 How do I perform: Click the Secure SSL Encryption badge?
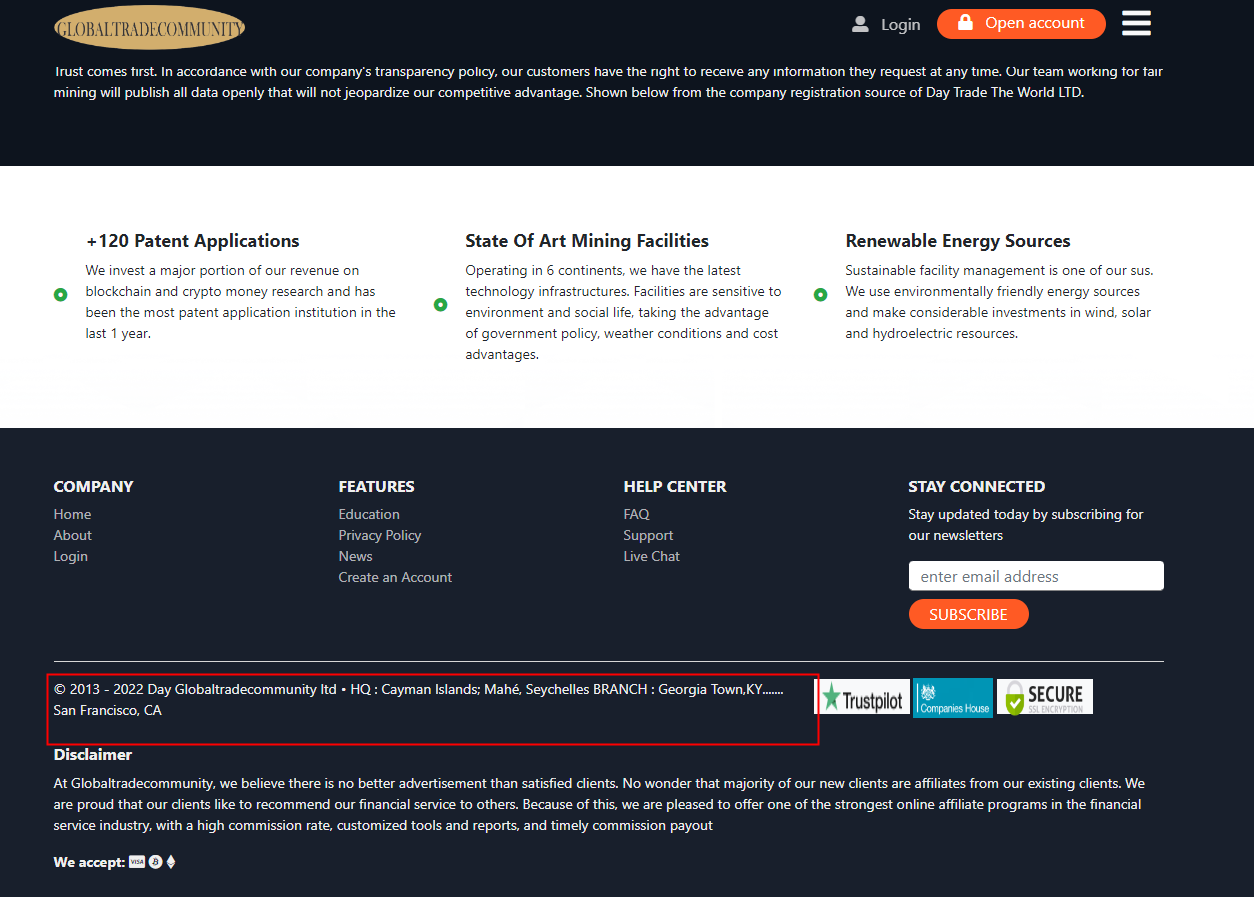pyautogui.click(x=1044, y=697)
